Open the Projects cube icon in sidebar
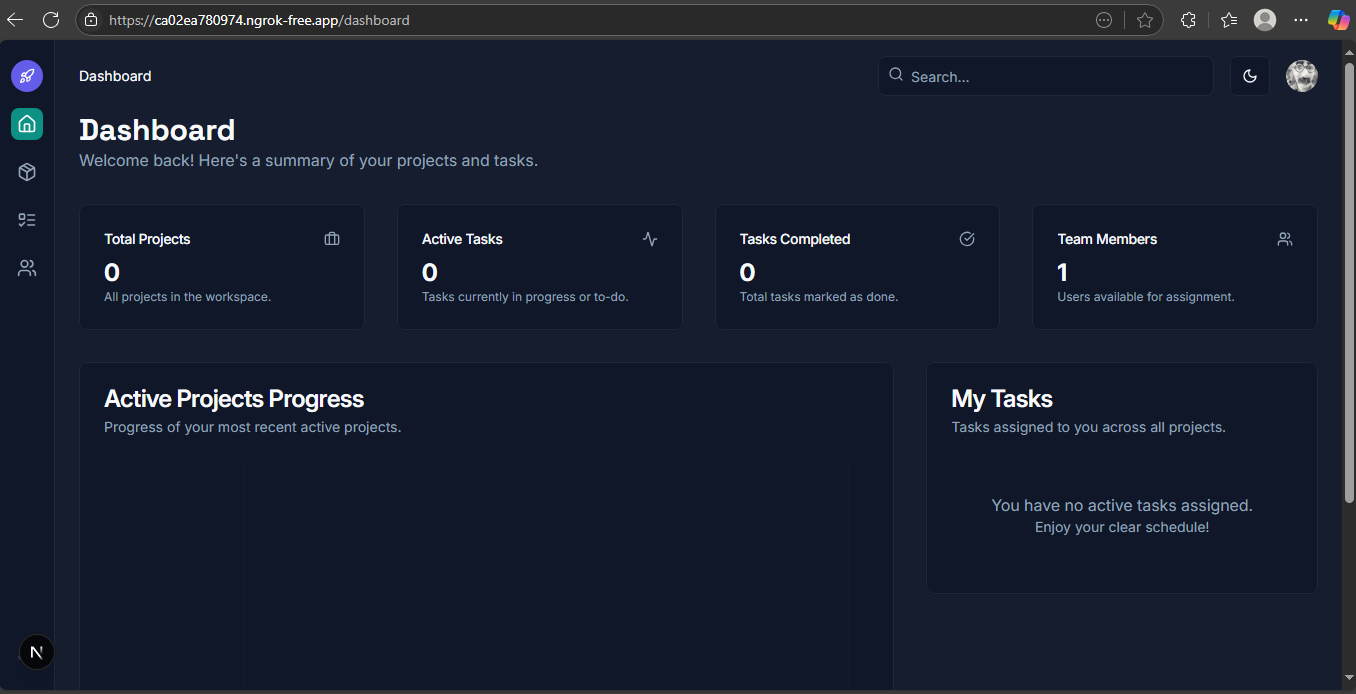The image size is (1356, 694). (x=27, y=172)
